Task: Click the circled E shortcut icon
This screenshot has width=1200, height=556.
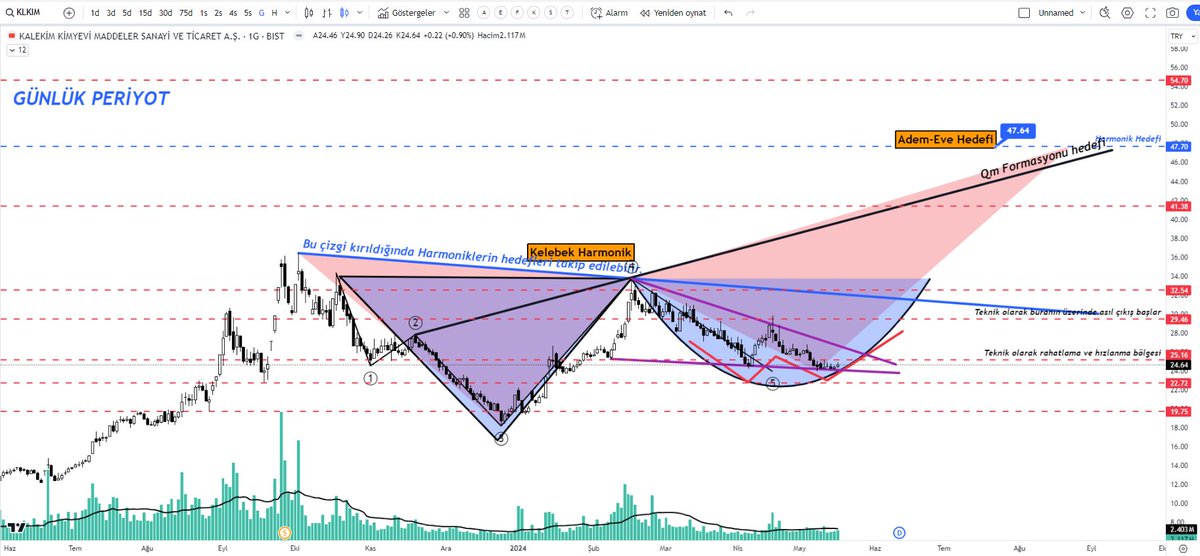Action: click(501, 13)
